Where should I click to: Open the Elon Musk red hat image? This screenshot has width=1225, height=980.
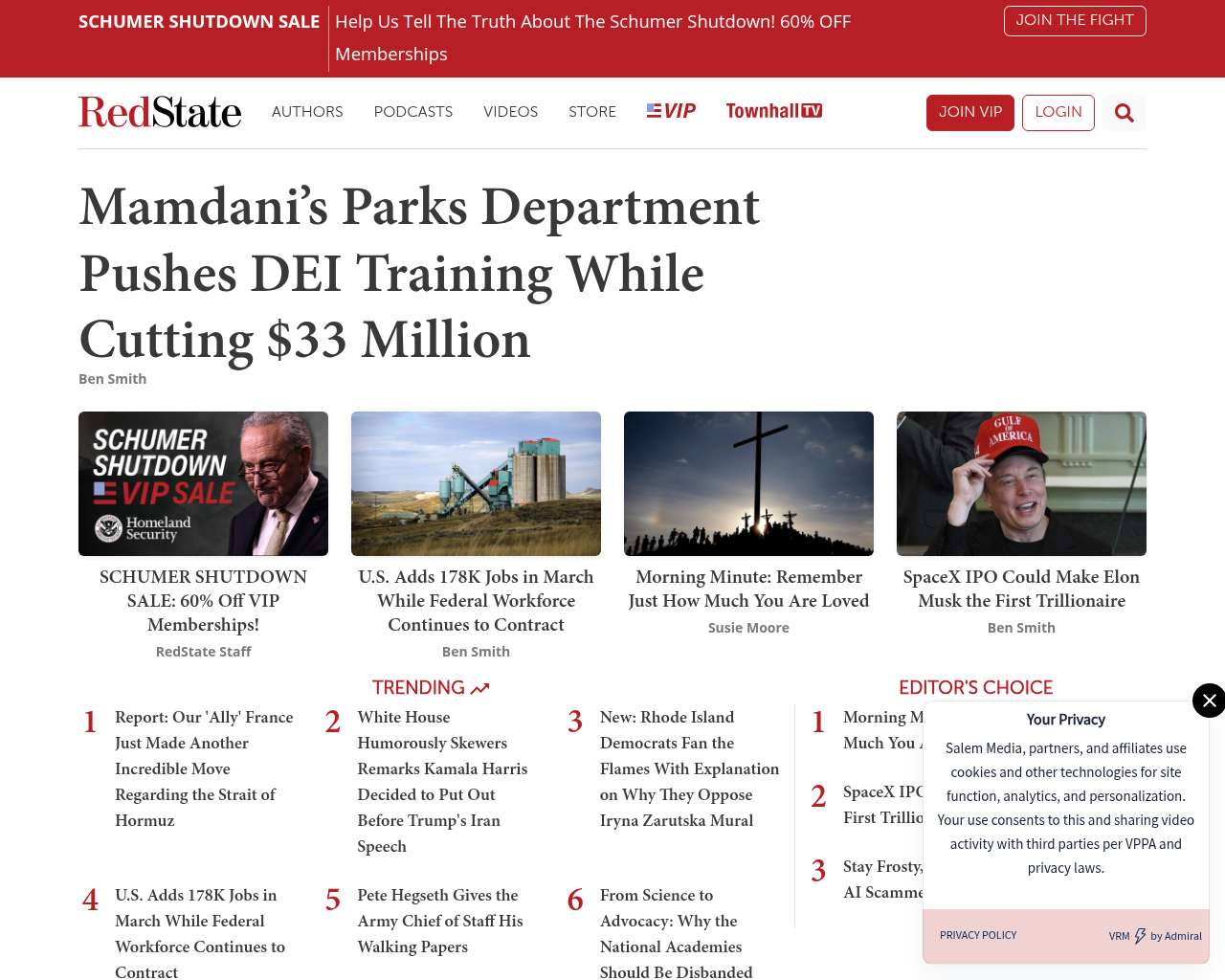click(1021, 483)
